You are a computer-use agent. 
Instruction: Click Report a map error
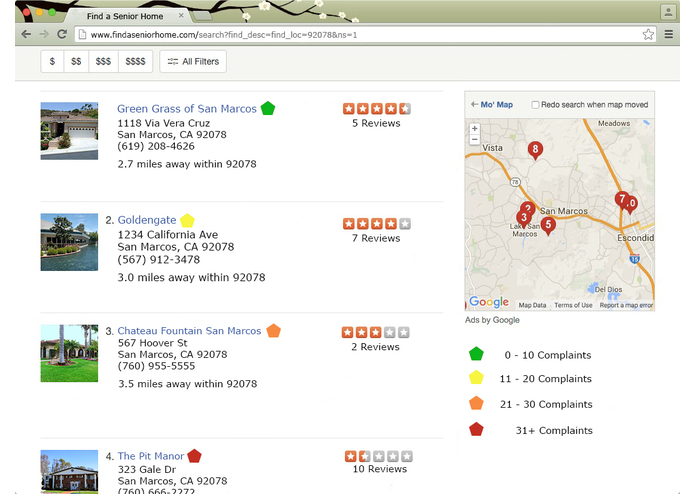point(626,305)
